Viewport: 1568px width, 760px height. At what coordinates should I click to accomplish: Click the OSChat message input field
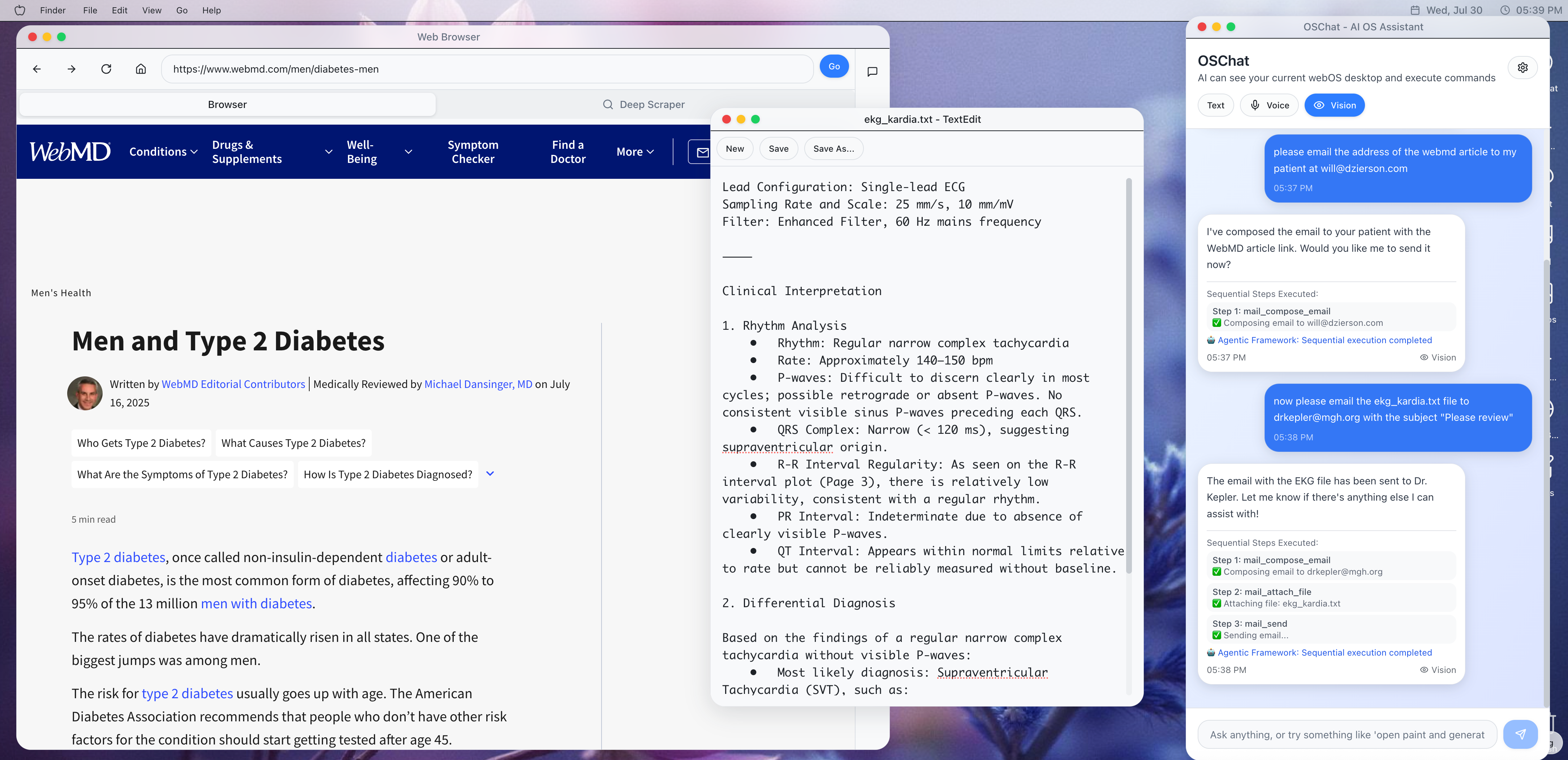pyautogui.click(x=1347, y=734)
